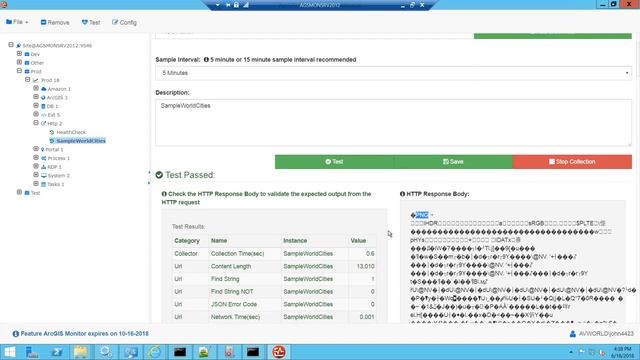The image size is (640, 360).
Task: Expand the Ext 5 node
Action: pos(36,114)
